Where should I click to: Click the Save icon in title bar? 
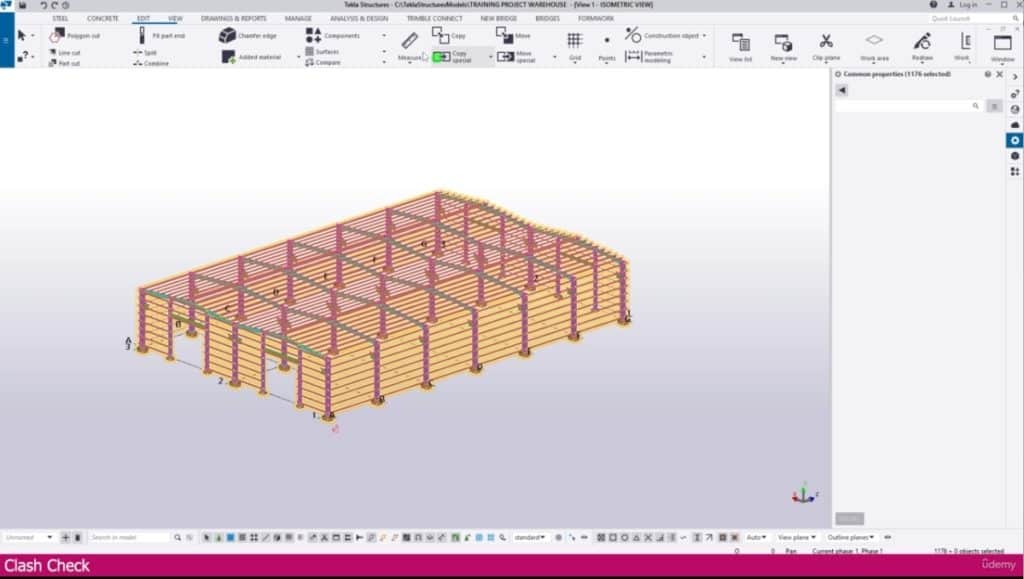pos(22,5)
